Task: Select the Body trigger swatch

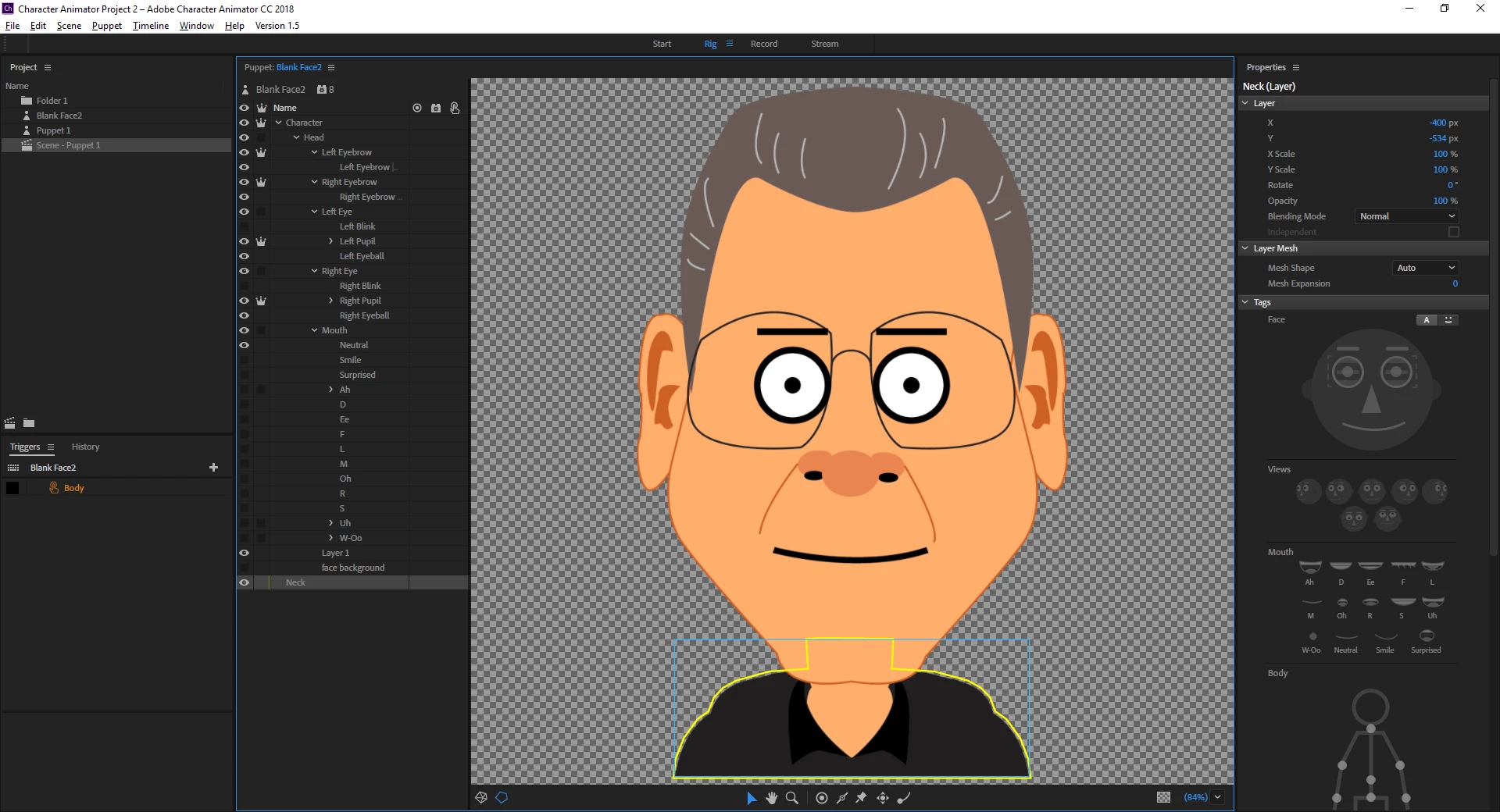Action: [x=12, y=488]
